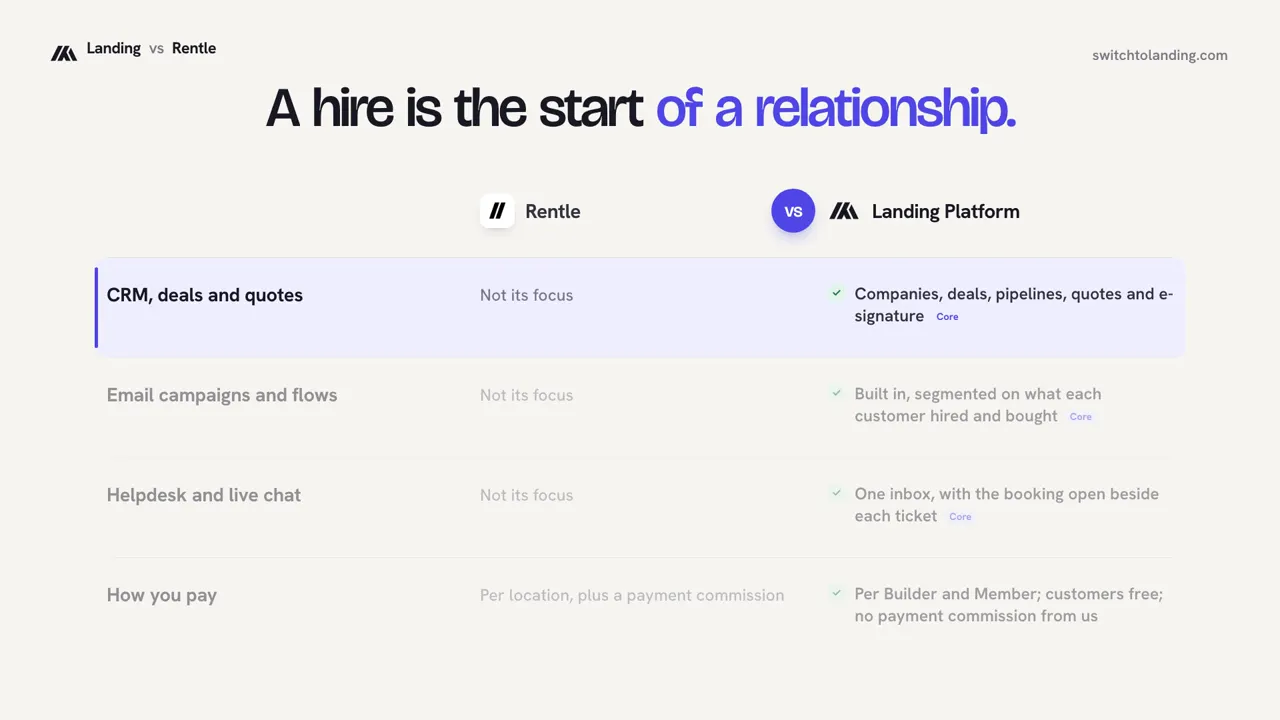Open the switchtolanding.com link
Image resolution: width=1280 pixels, height=720 pixels.
(x=1160, y=55)
